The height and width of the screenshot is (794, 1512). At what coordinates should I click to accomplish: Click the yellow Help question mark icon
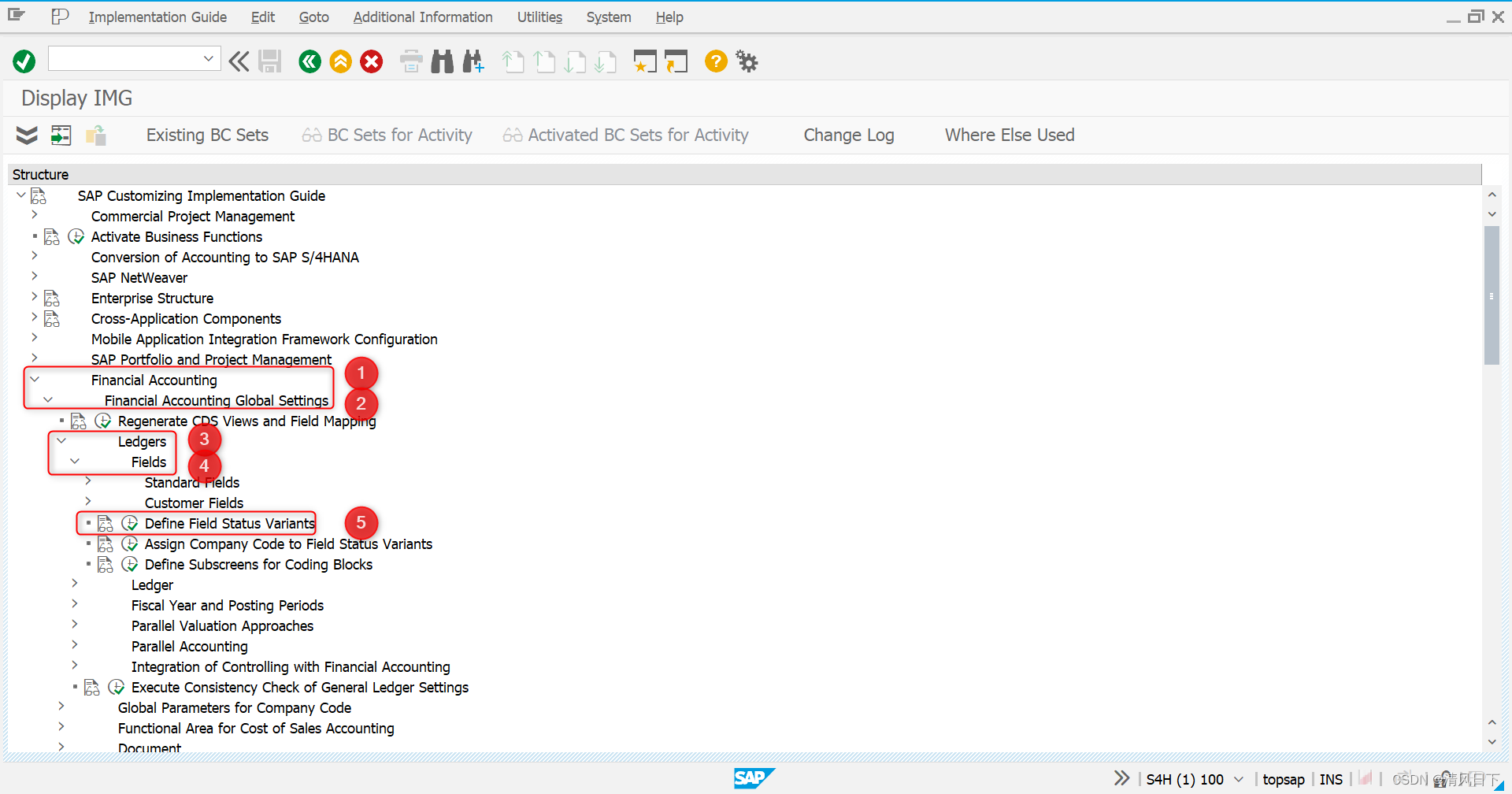pyautogui.click(x=716, y=61)
